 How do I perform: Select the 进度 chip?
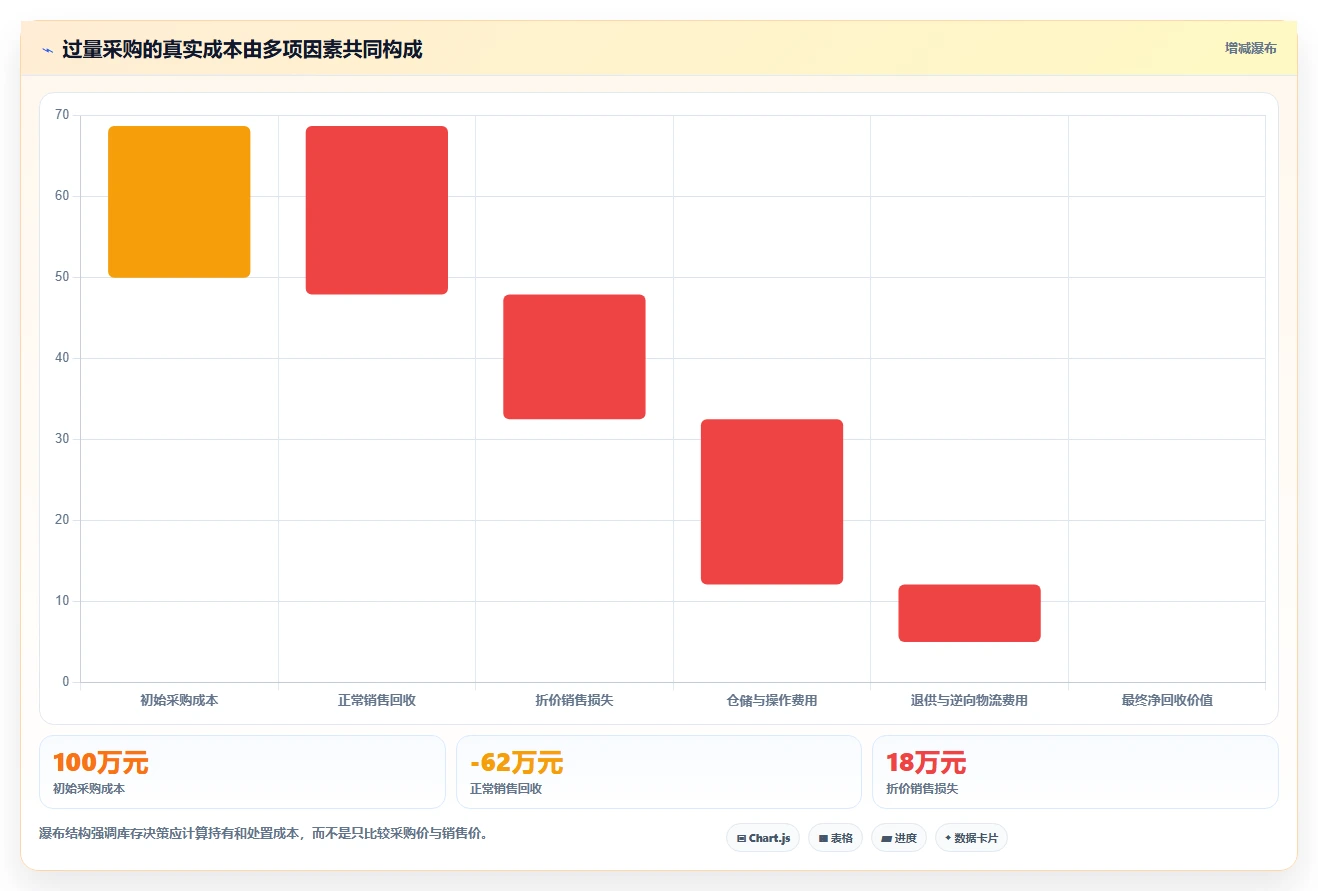899,838
